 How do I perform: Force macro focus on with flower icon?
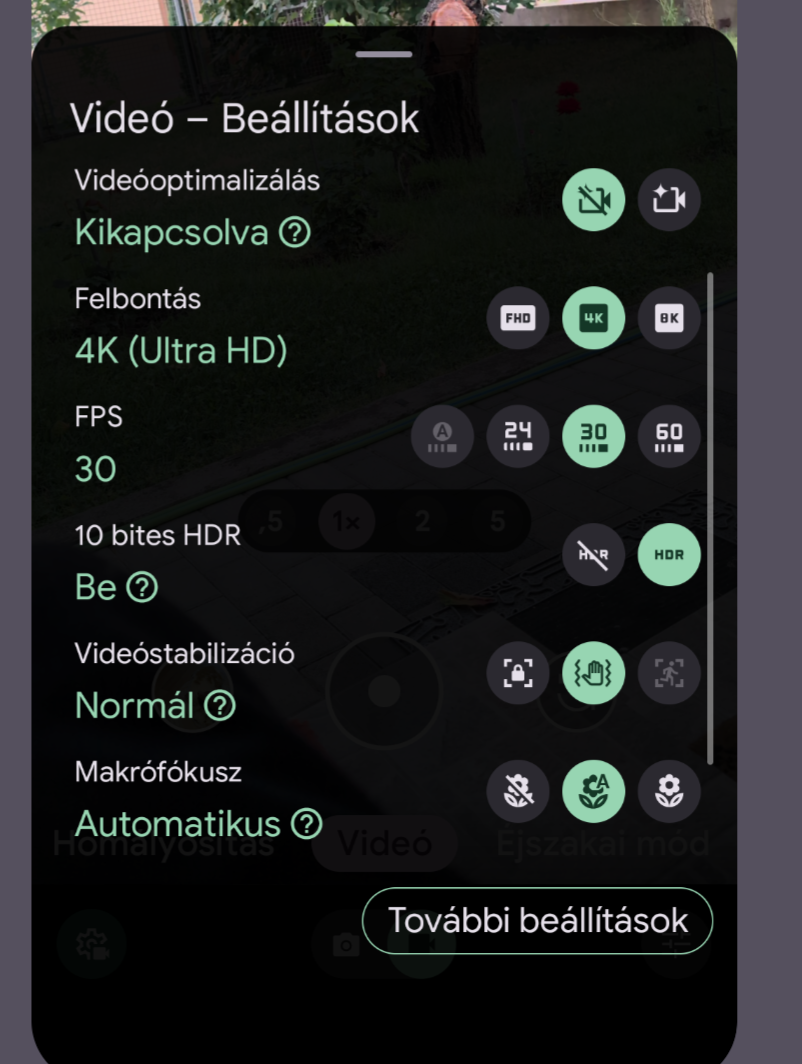[669, 790]
